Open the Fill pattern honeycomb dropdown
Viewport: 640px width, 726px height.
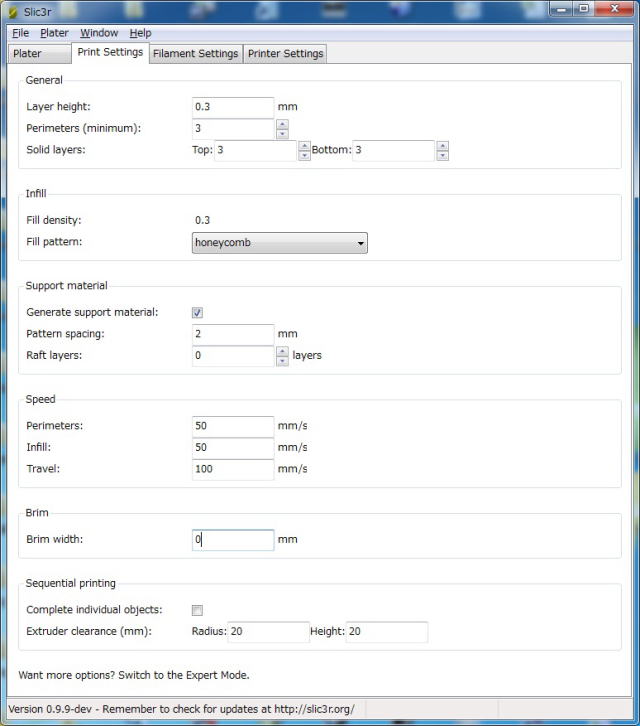280,243
